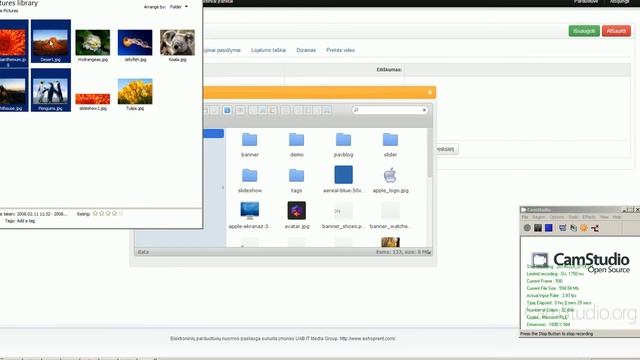Set rating to two stars
The image size is (640, 360).
pos(102,213)
